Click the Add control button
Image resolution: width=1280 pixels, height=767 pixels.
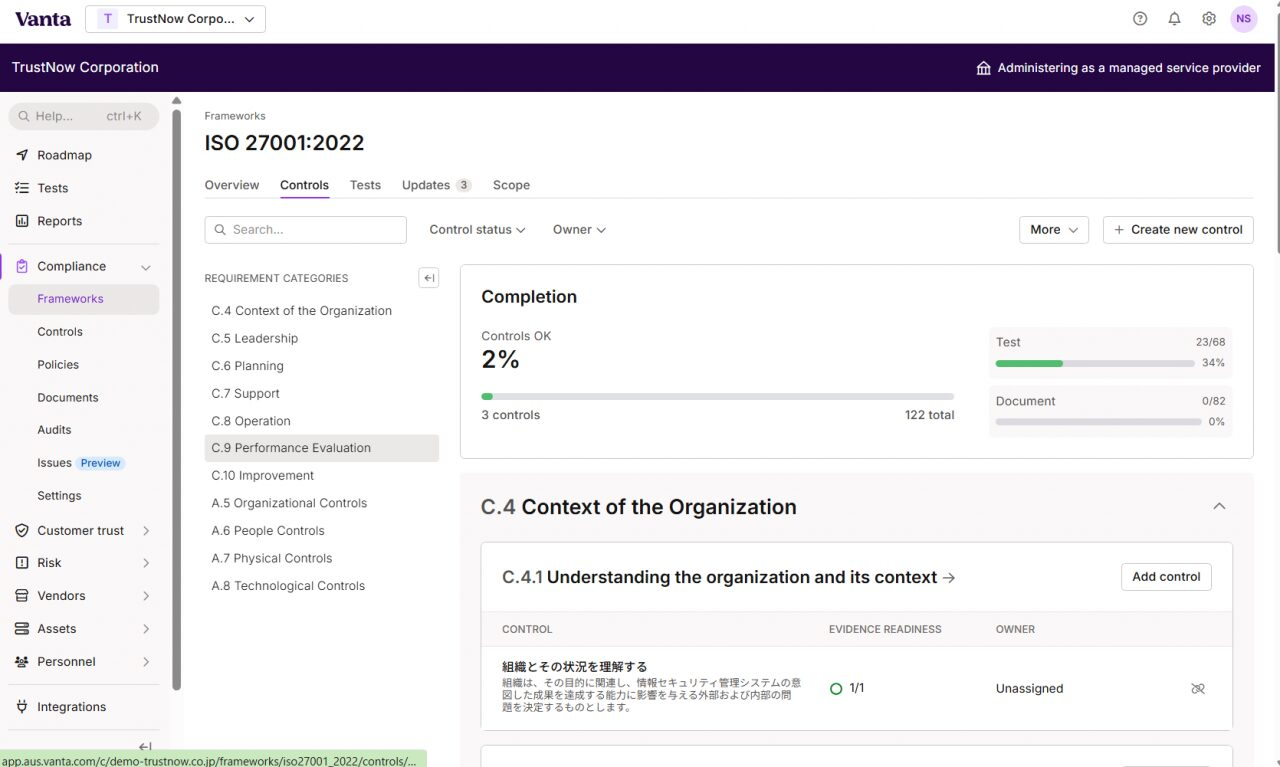pyautogui.click(x=1166, y=577)
